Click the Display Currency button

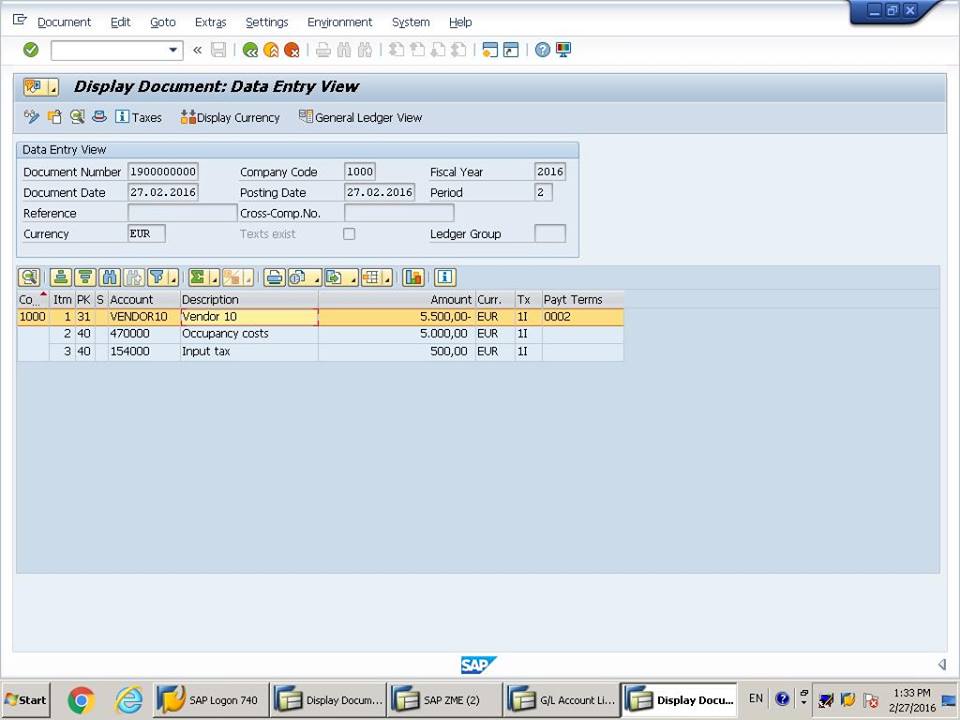click(230, 117)
